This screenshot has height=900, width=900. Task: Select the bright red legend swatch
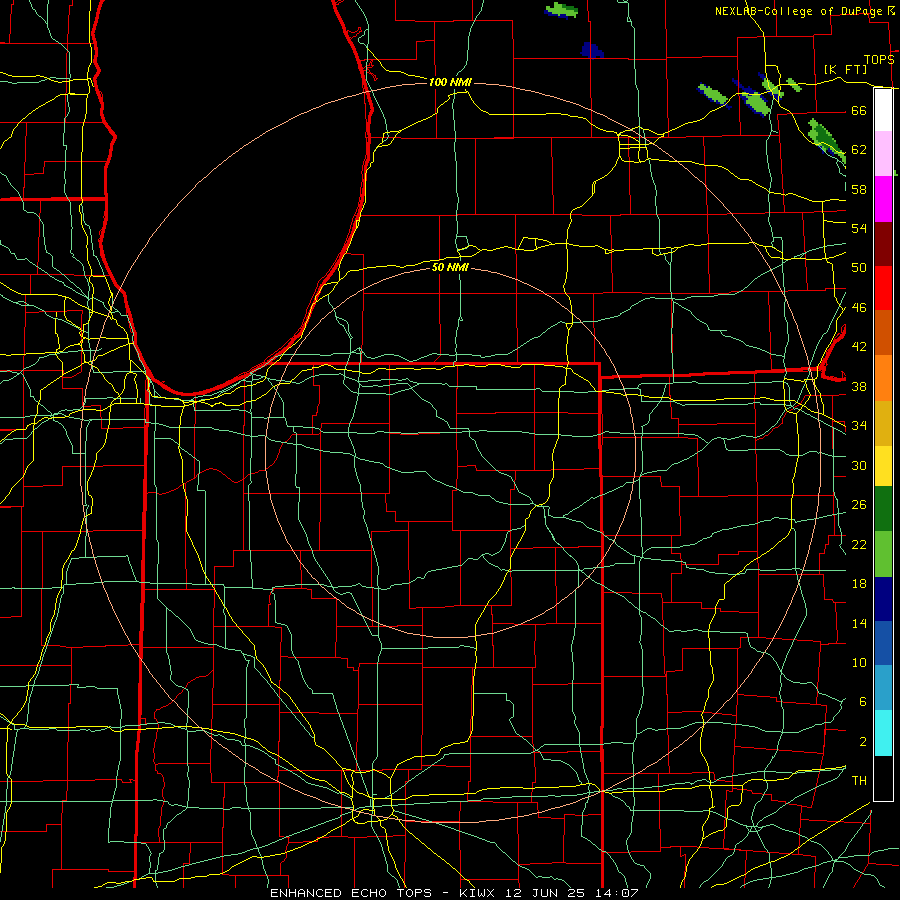point(883,288)
